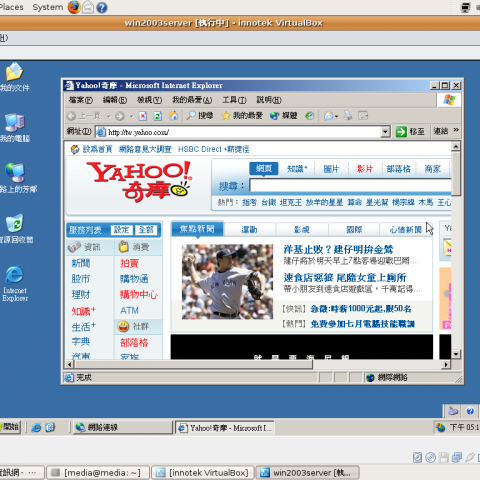Click the innotek VirtualBox taskbar button
The image size is (480, 480).
tap(203, 472)
